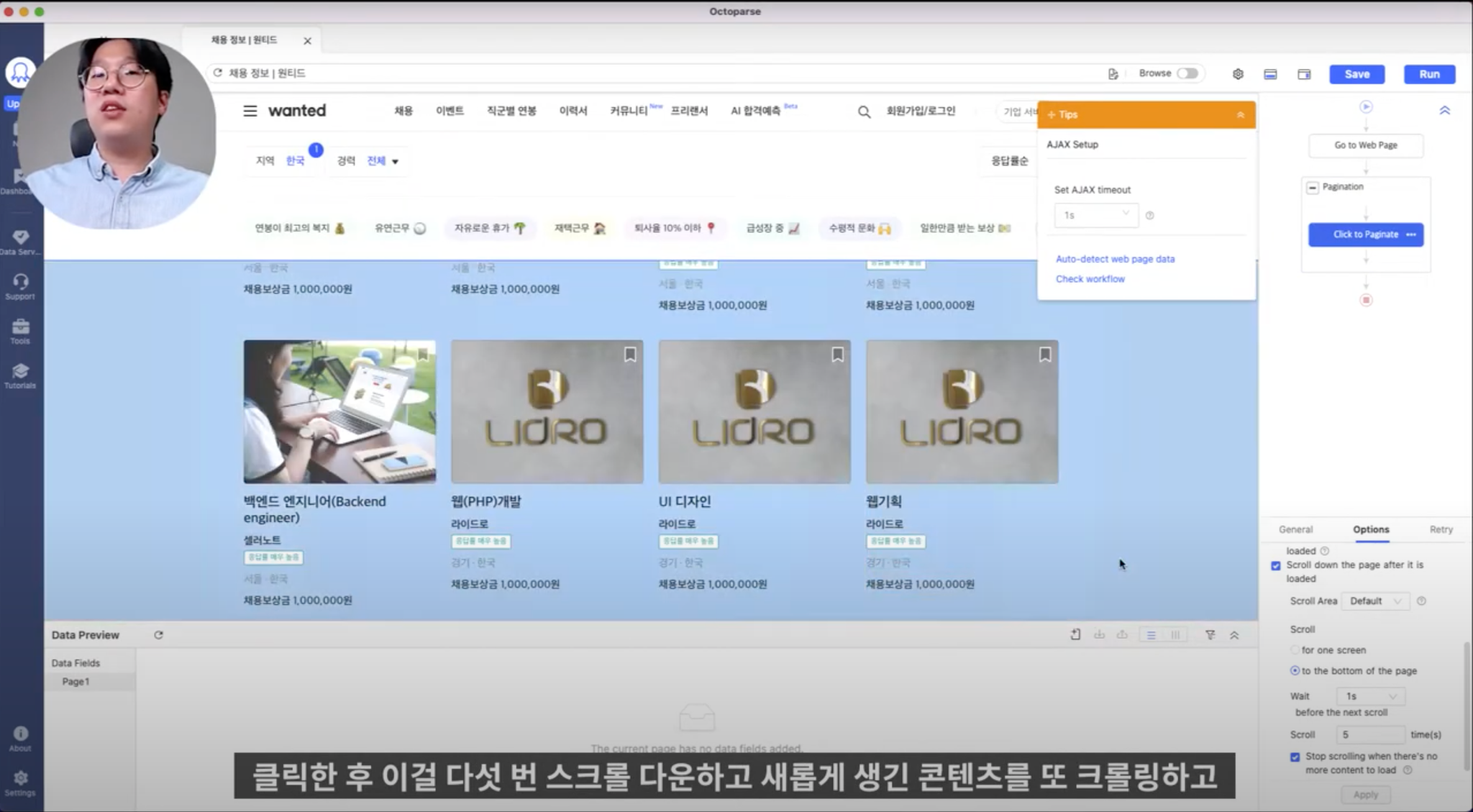Screen dimensions: 1473x812
Task: Collapse the Tips panel
Action: pyautogui.click(x=1241, y=115)
